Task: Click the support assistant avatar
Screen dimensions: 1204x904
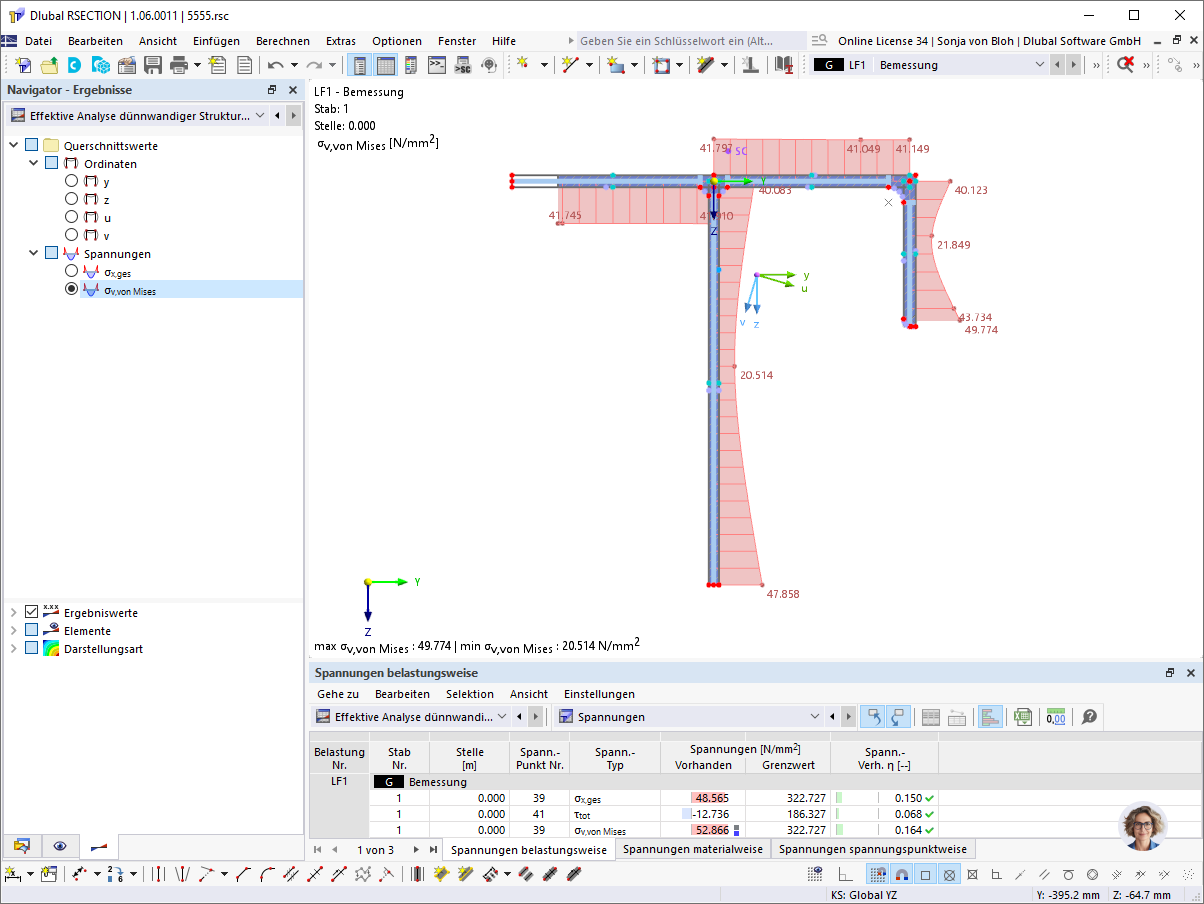Action: (x=1142, y=826)
